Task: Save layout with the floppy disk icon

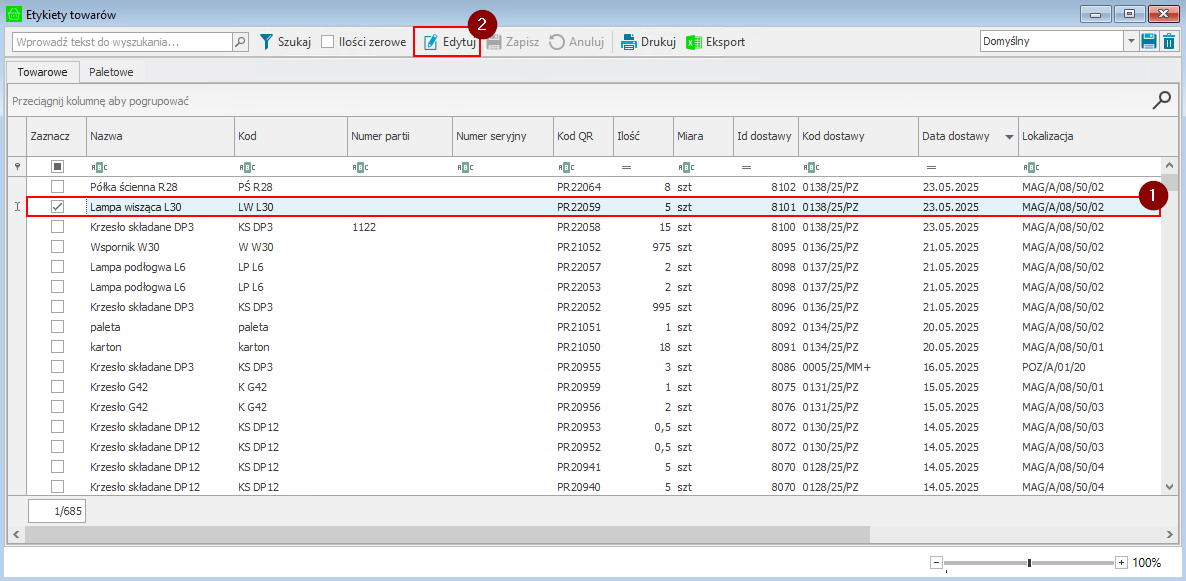Action: tap(1149, 41)
